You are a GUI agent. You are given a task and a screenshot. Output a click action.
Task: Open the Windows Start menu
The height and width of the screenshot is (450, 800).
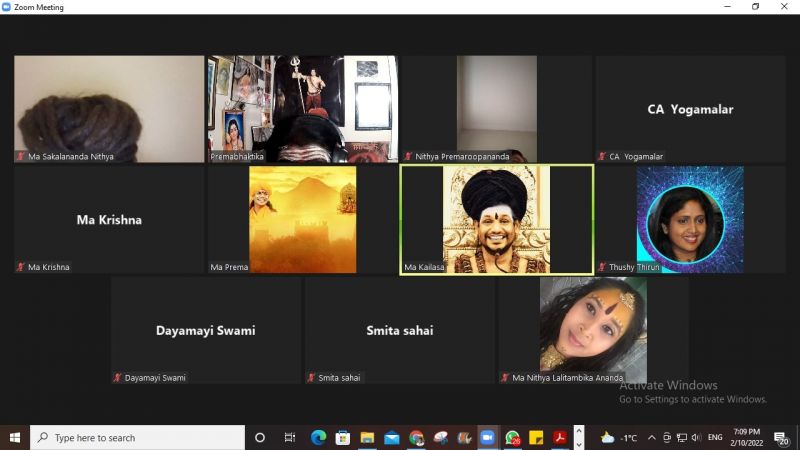15,438
